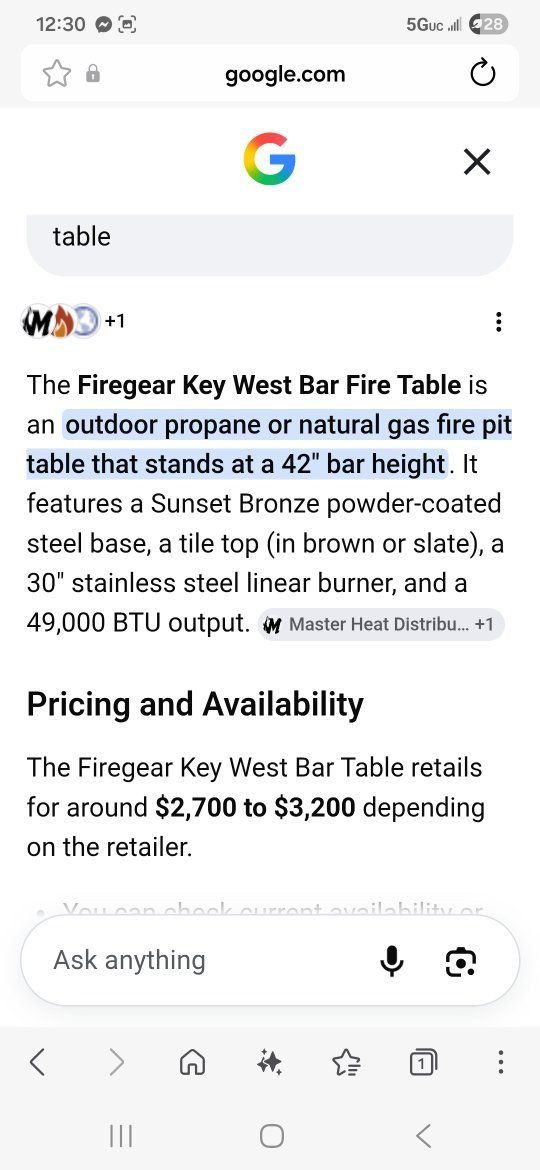Go forward with browser forward arrow
The width and height of the screenshot is (540, 1170).
click(x=116, y=1061)
